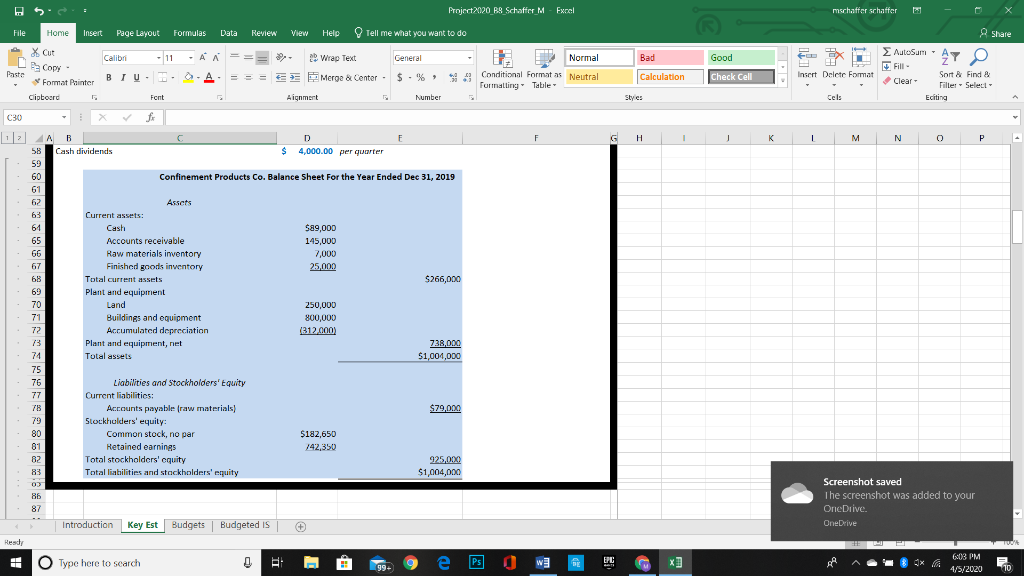Click the Paste clipboard icon
This screenshot has height=576, width=1024.
[x=15, y=59]
